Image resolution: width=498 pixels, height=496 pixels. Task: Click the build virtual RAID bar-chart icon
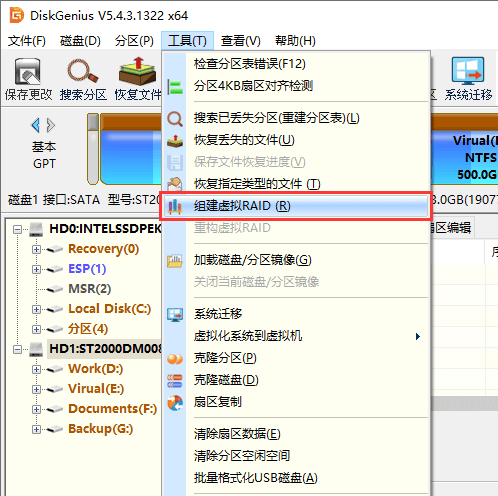pyautogui.click(x=175, y=206)
